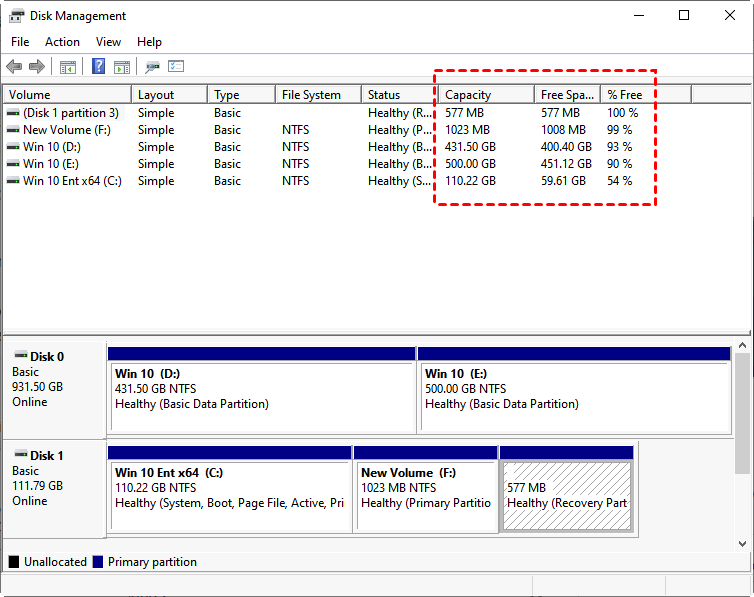Open the Action menu
The width and height of the screenshot is (754, 597).
pyautogui.click(x=62, y=42)
